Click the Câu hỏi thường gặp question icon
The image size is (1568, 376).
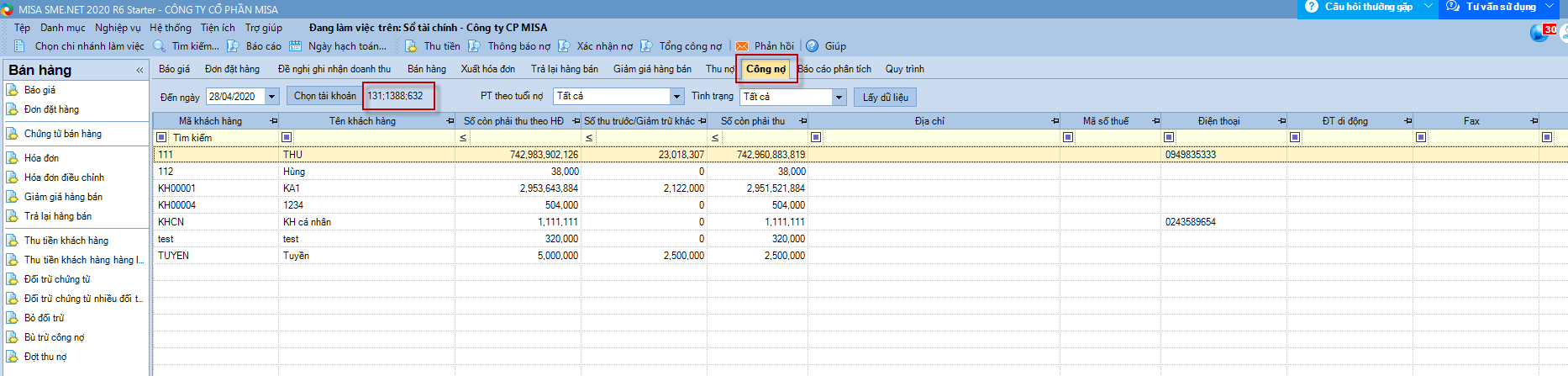1312,7
